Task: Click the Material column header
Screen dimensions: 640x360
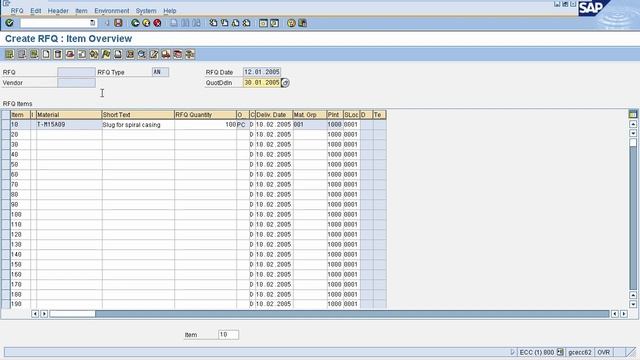Action: click(x=69, y=115)
